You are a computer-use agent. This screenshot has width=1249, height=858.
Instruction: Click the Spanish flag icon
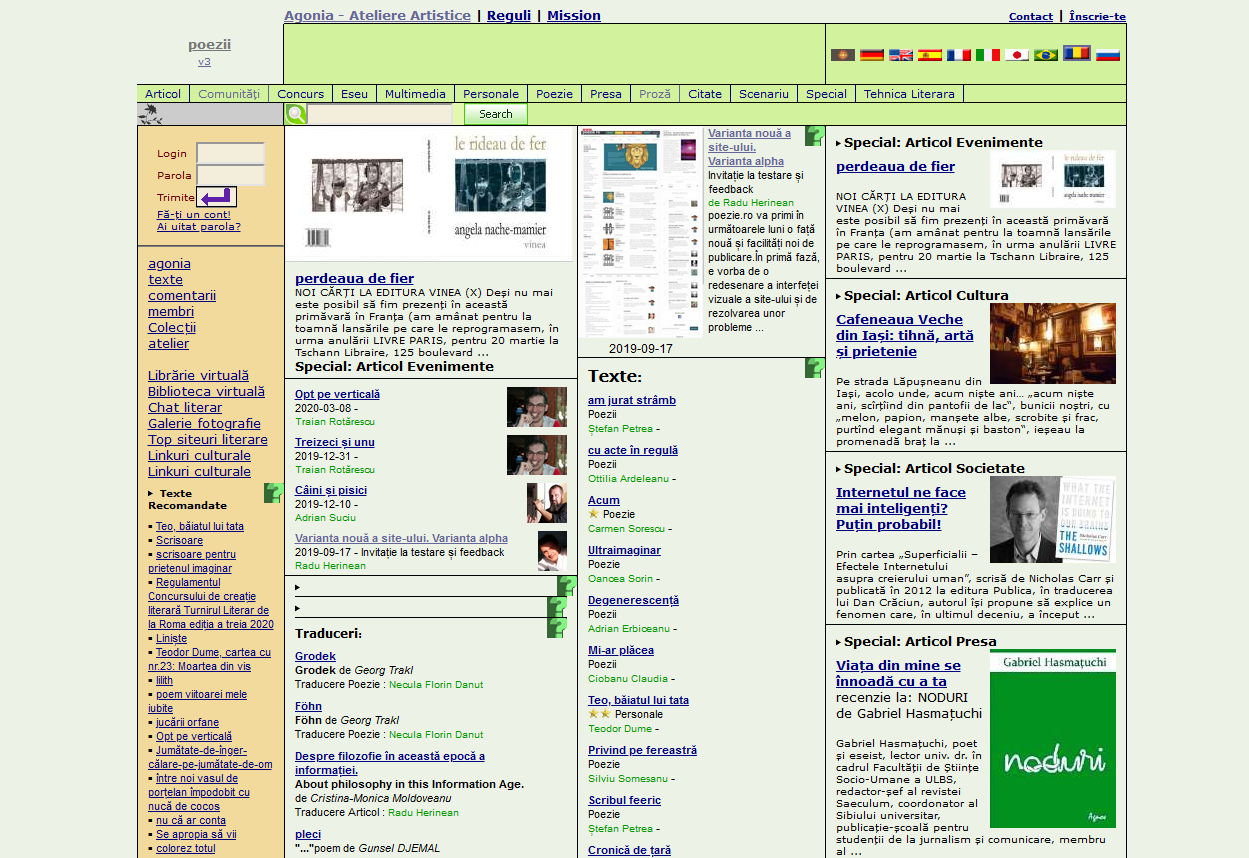pos(930,55)
